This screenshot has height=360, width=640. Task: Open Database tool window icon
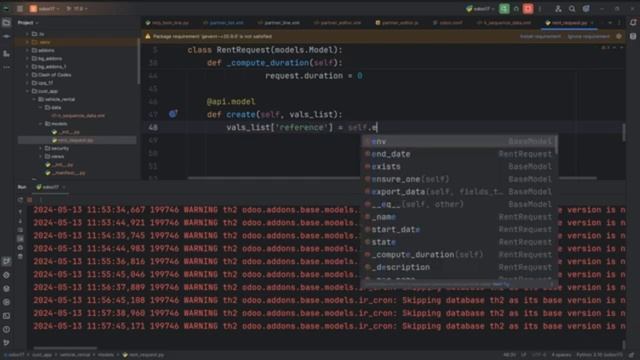pyautogui.click(x=633, y=36)
